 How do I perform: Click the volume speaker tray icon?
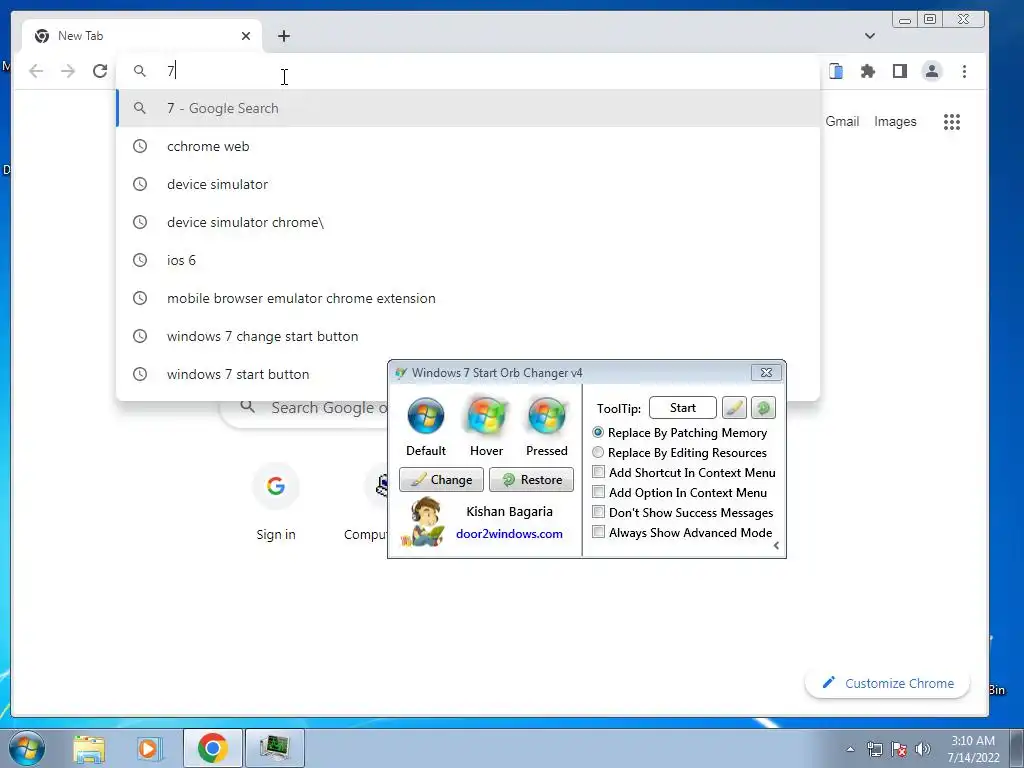point(923,749)
